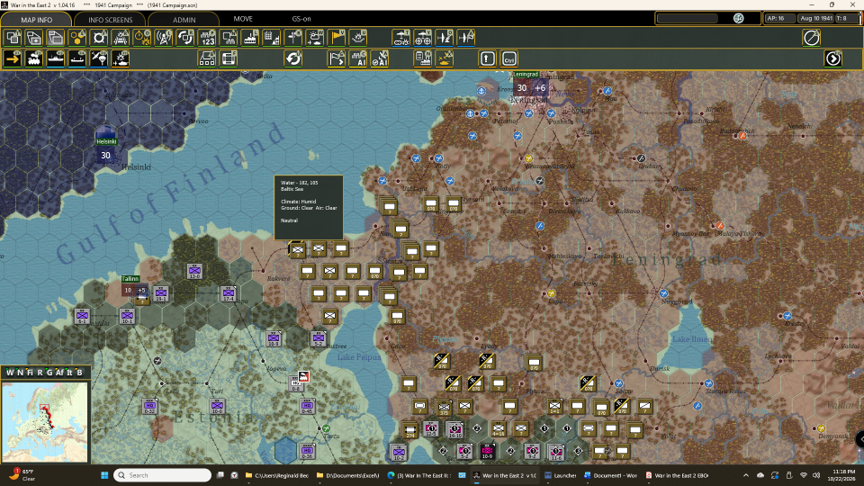Click the HQ buildup depot icon
Screen dimensions: 864x486
[x=207, y=58]
